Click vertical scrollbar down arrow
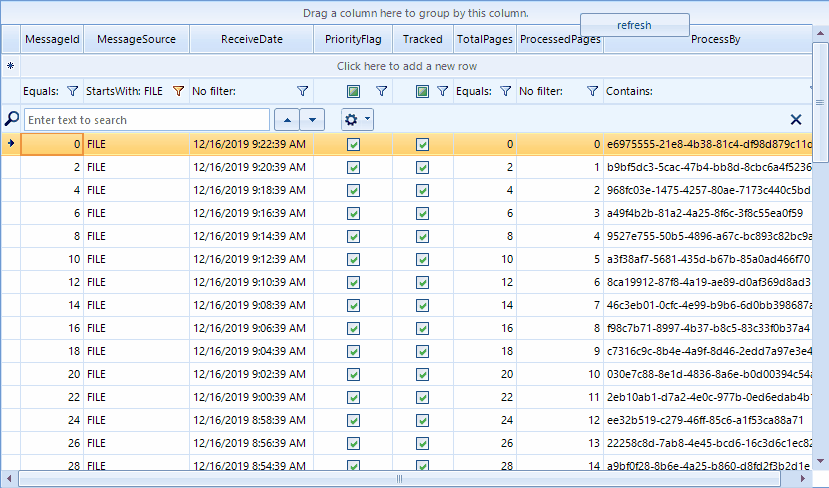Image resolution: width=829 pixels, height=488 pixels. click(x=820, y=462)
